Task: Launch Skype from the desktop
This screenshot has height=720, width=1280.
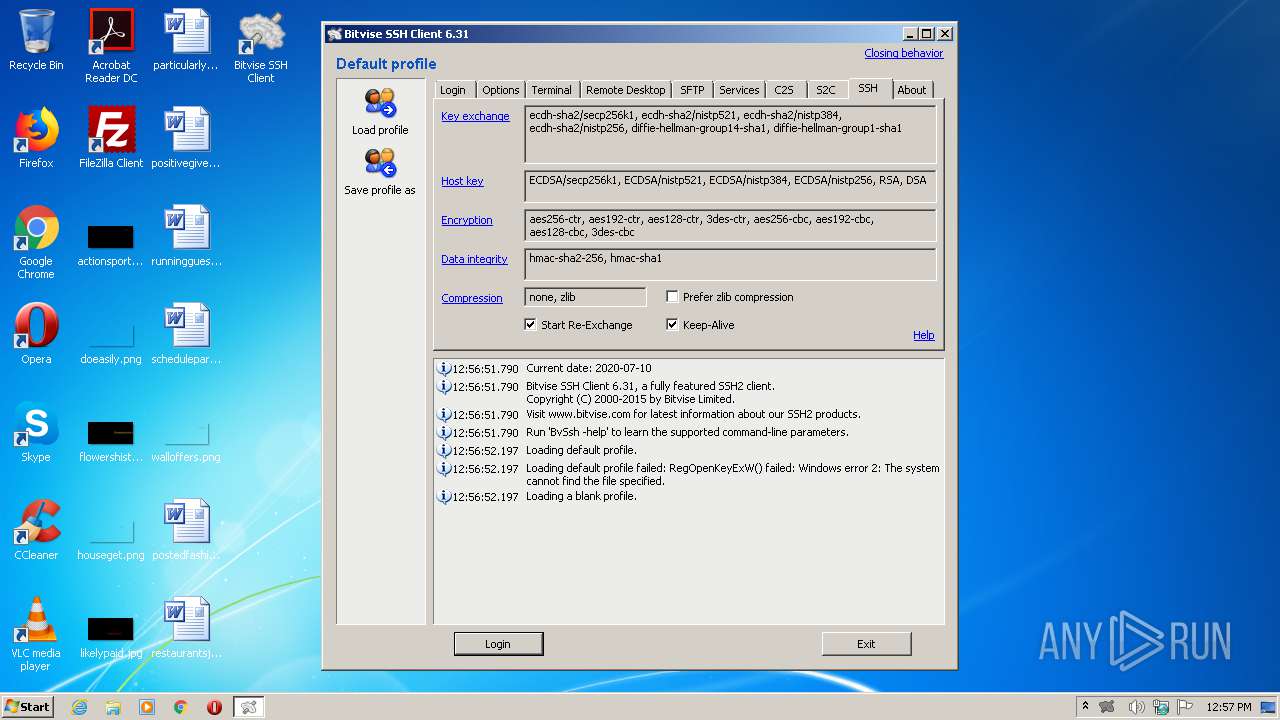Action: coord(36,432)
